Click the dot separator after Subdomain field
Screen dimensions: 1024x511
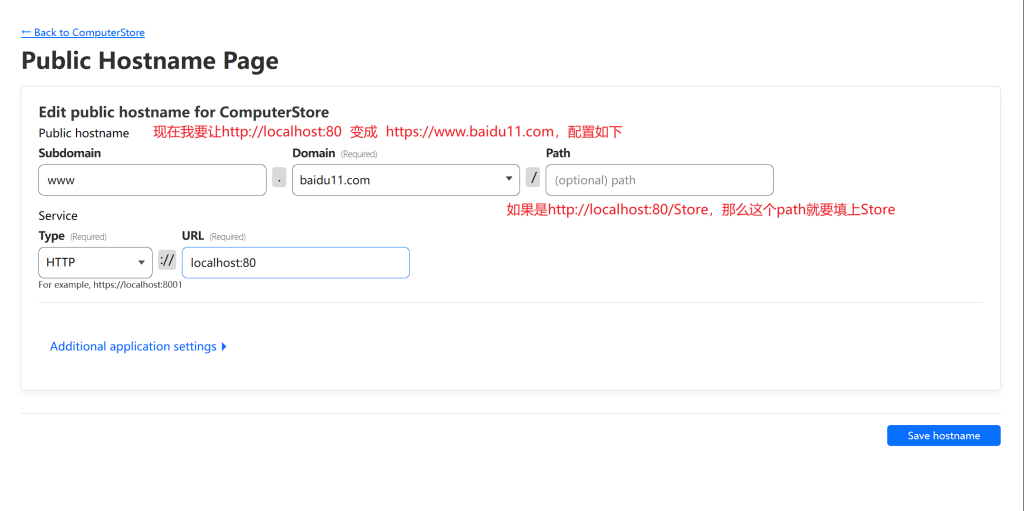click(x=279, y=178)
